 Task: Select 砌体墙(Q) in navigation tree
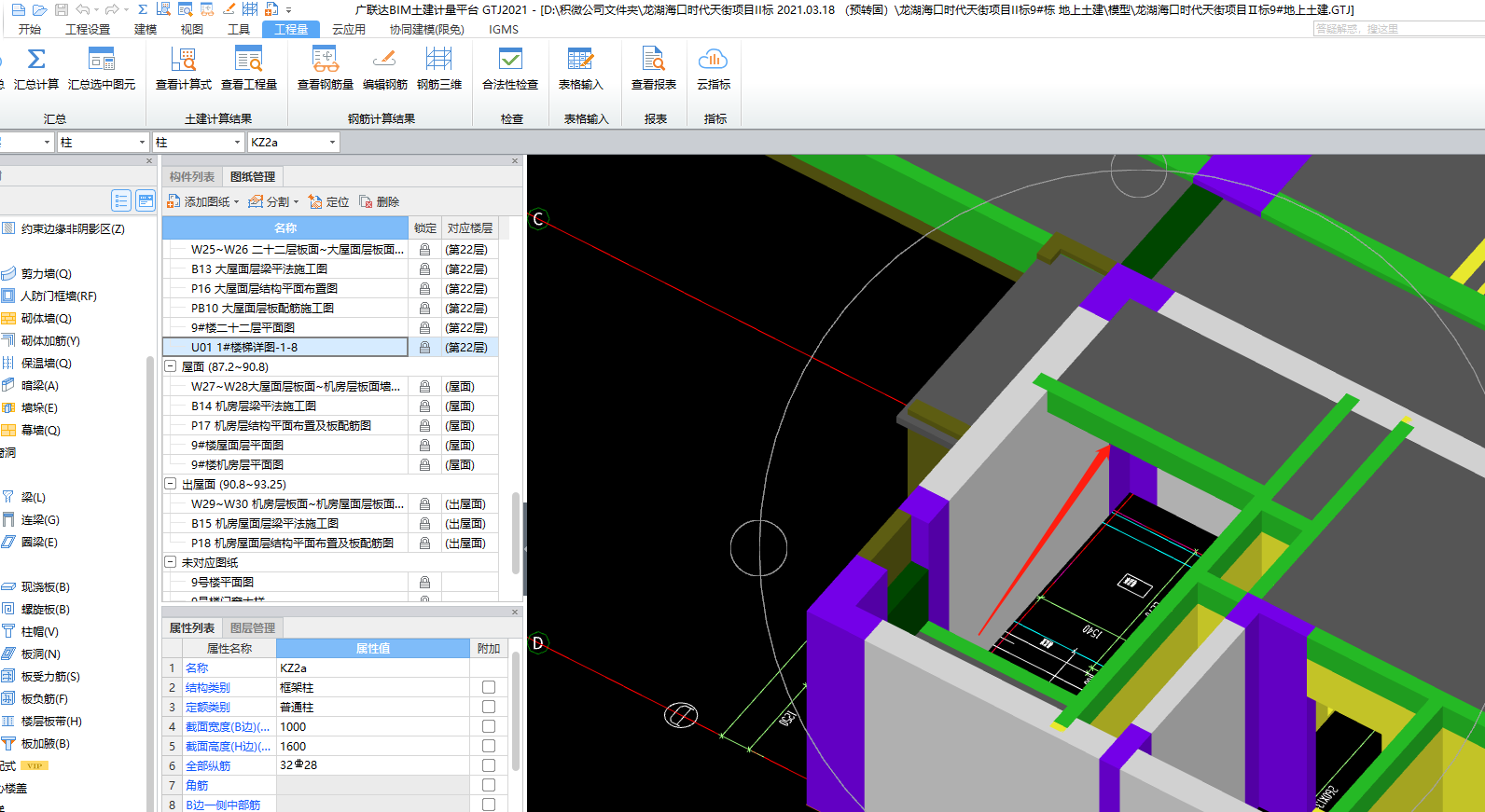pos(47,319)
